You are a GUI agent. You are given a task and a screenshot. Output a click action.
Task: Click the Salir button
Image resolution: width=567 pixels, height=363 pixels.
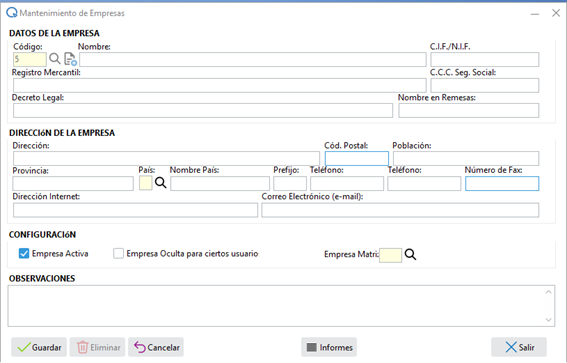pos(519,347)
